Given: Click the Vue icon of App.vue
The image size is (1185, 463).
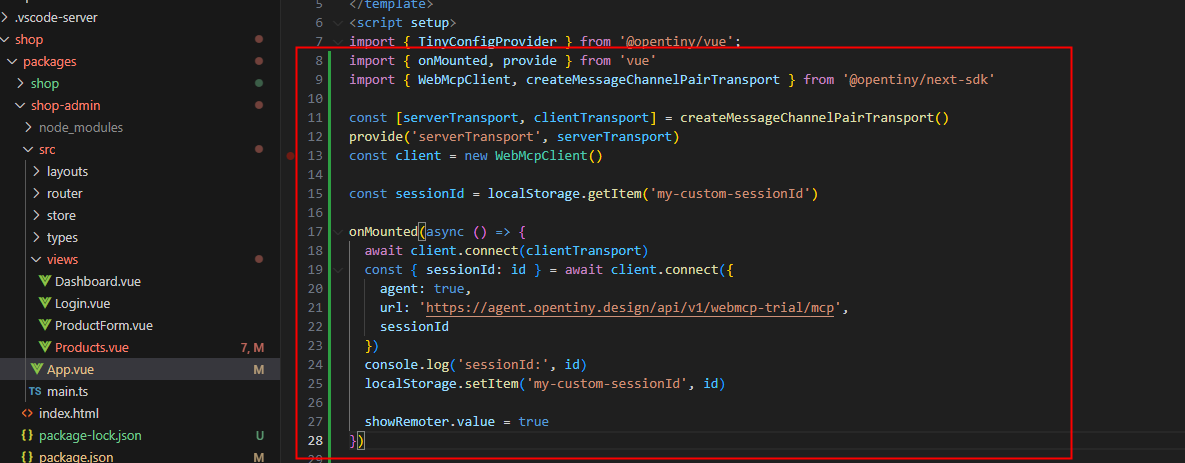Looking at the screenshot, I should coord(36,370).
